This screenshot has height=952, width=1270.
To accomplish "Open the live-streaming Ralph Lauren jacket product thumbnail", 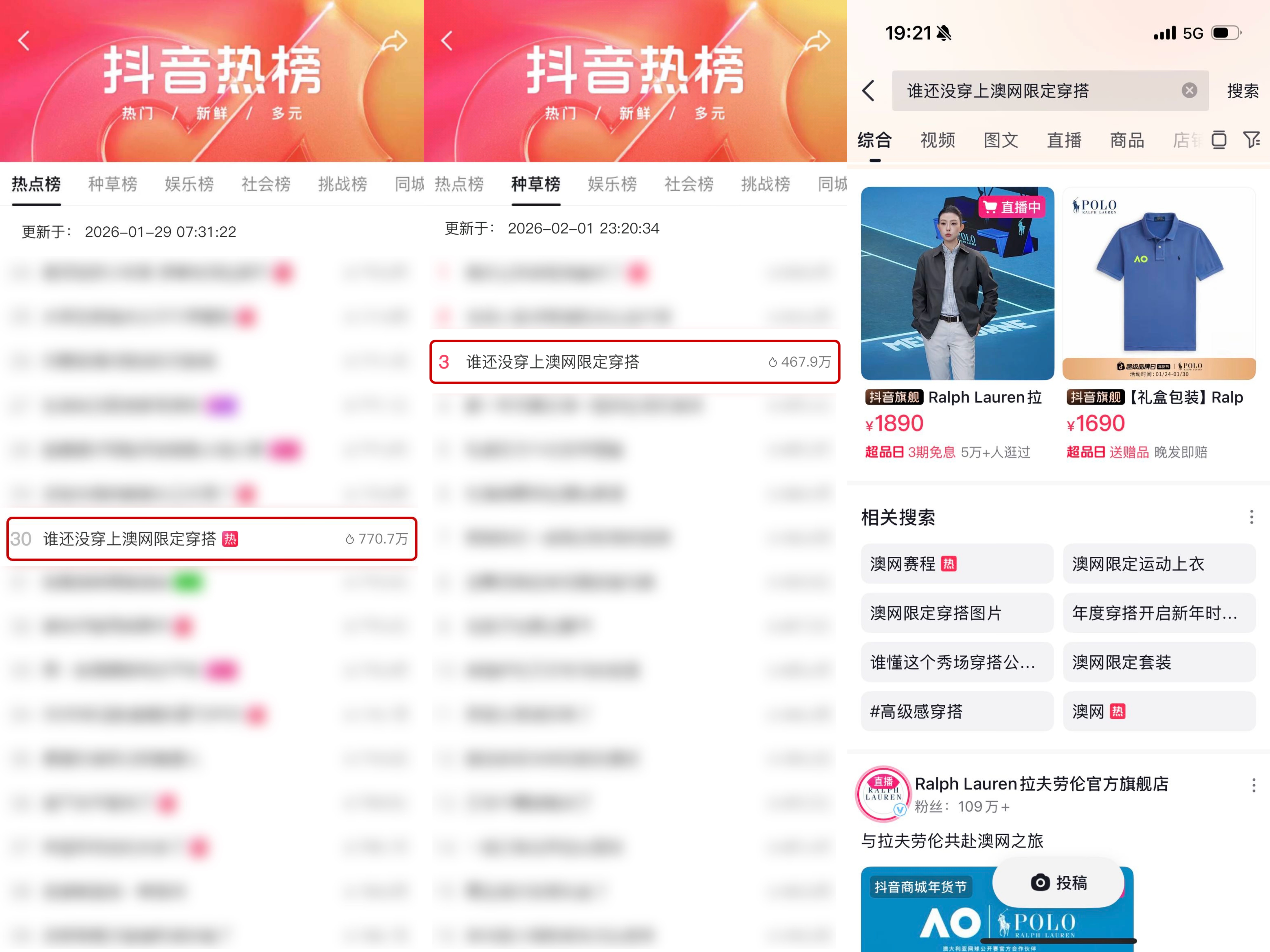I will (x=957, y=284).
